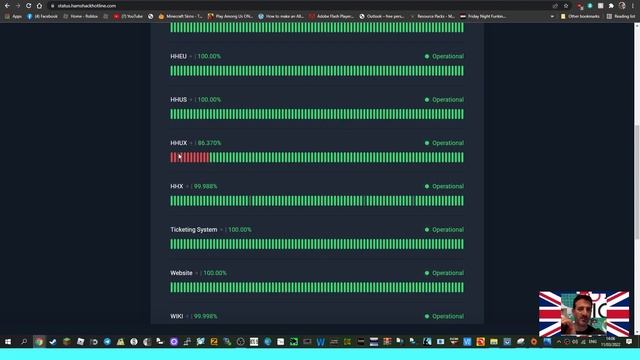Expand the hidden bookmarks overflow chevron
640x360 pixels.
(552, 16)
